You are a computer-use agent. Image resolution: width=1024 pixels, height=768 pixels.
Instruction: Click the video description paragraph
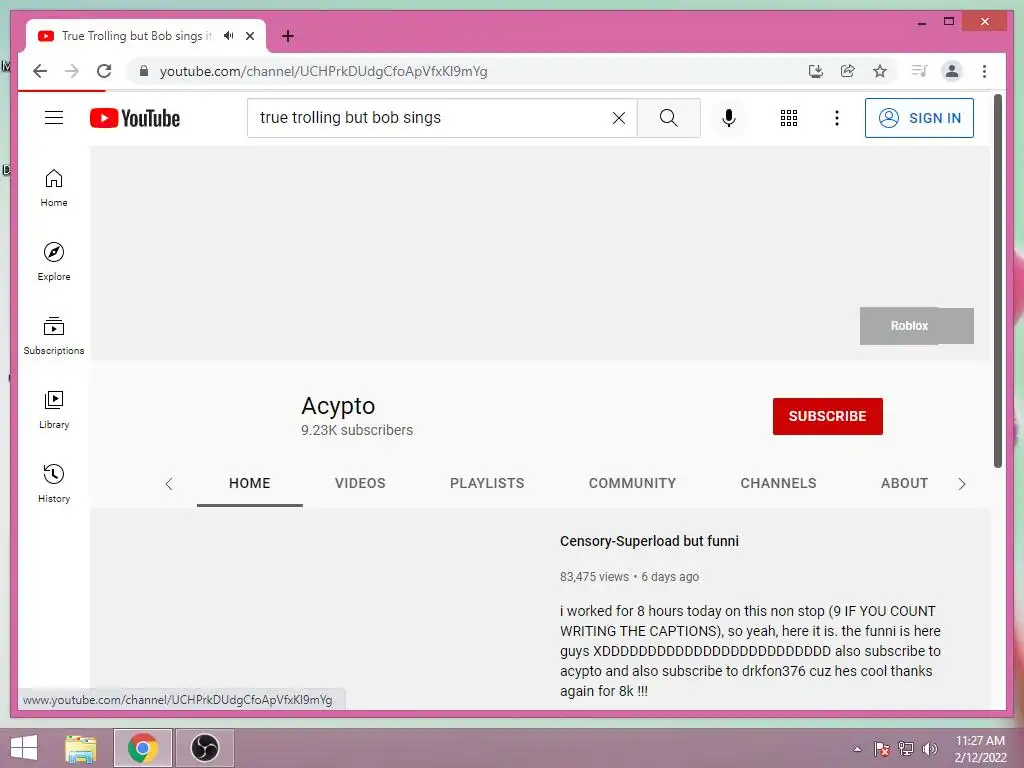750,651
